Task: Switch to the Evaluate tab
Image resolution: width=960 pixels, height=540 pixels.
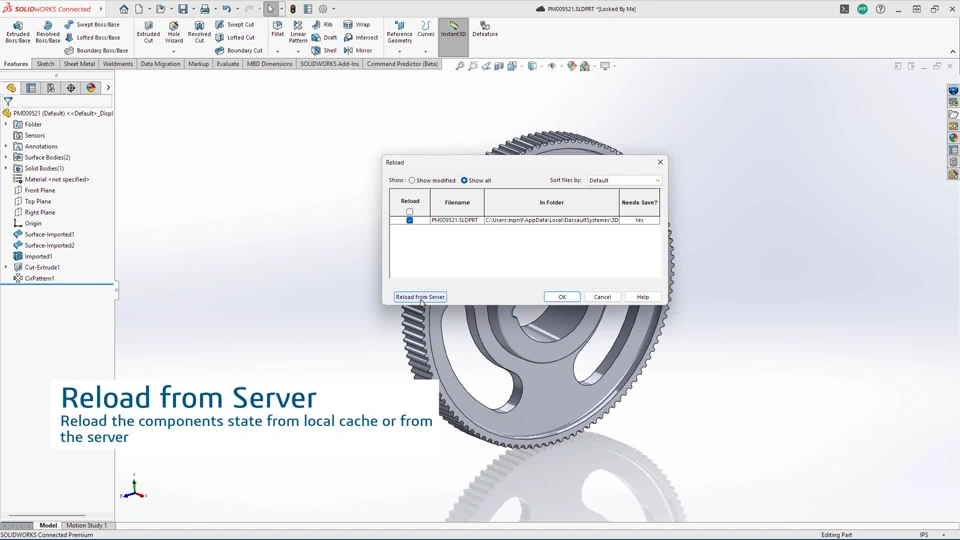Action: click(228, 64)
